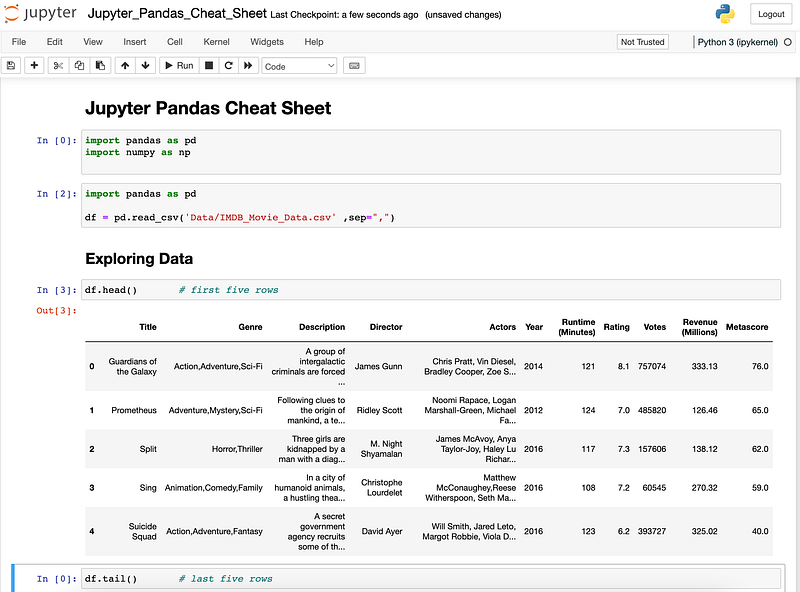The width and height of the screenshot is (800, 592).
Task: Click the 757074 votes value
Action: [x=652, y=366]
